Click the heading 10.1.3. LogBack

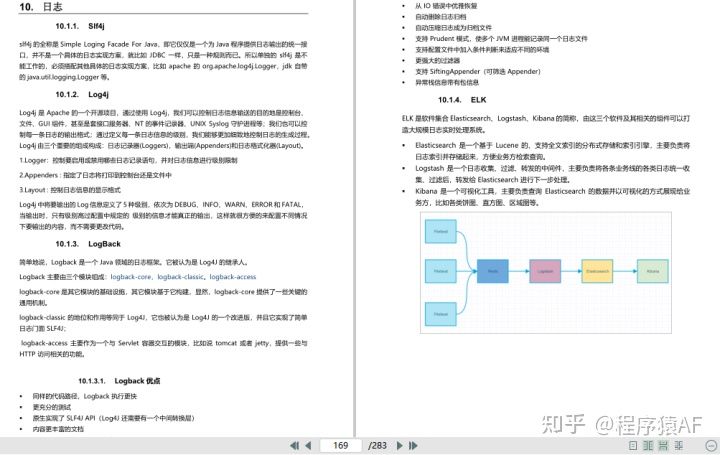(88, 244)
